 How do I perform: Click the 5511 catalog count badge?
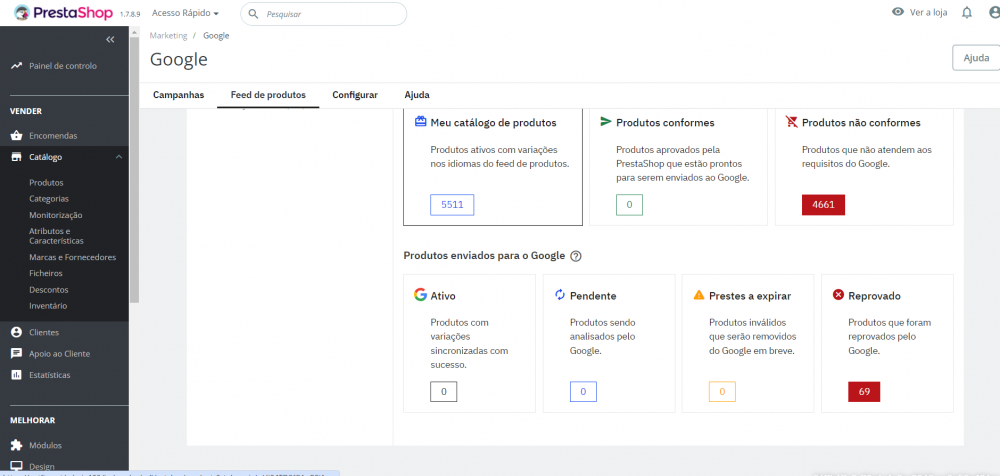[x=452, y=205]
